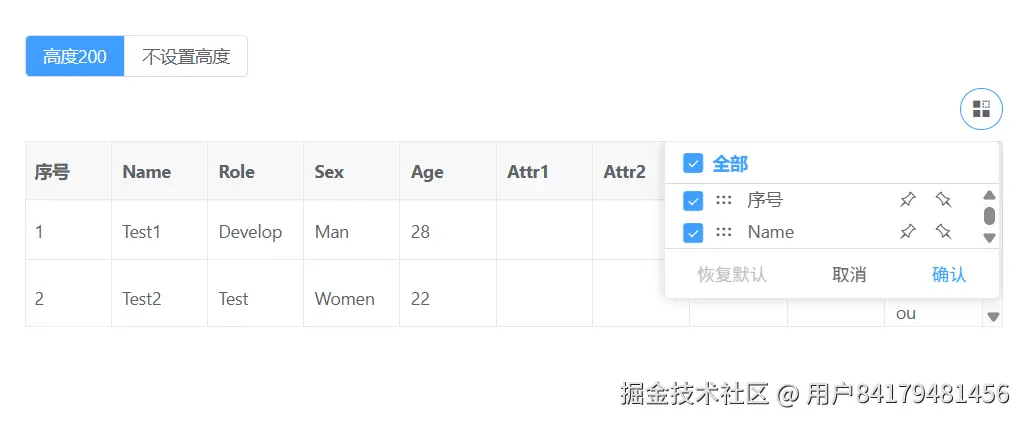Click the drag handle beside 序号

coord(724,200)
